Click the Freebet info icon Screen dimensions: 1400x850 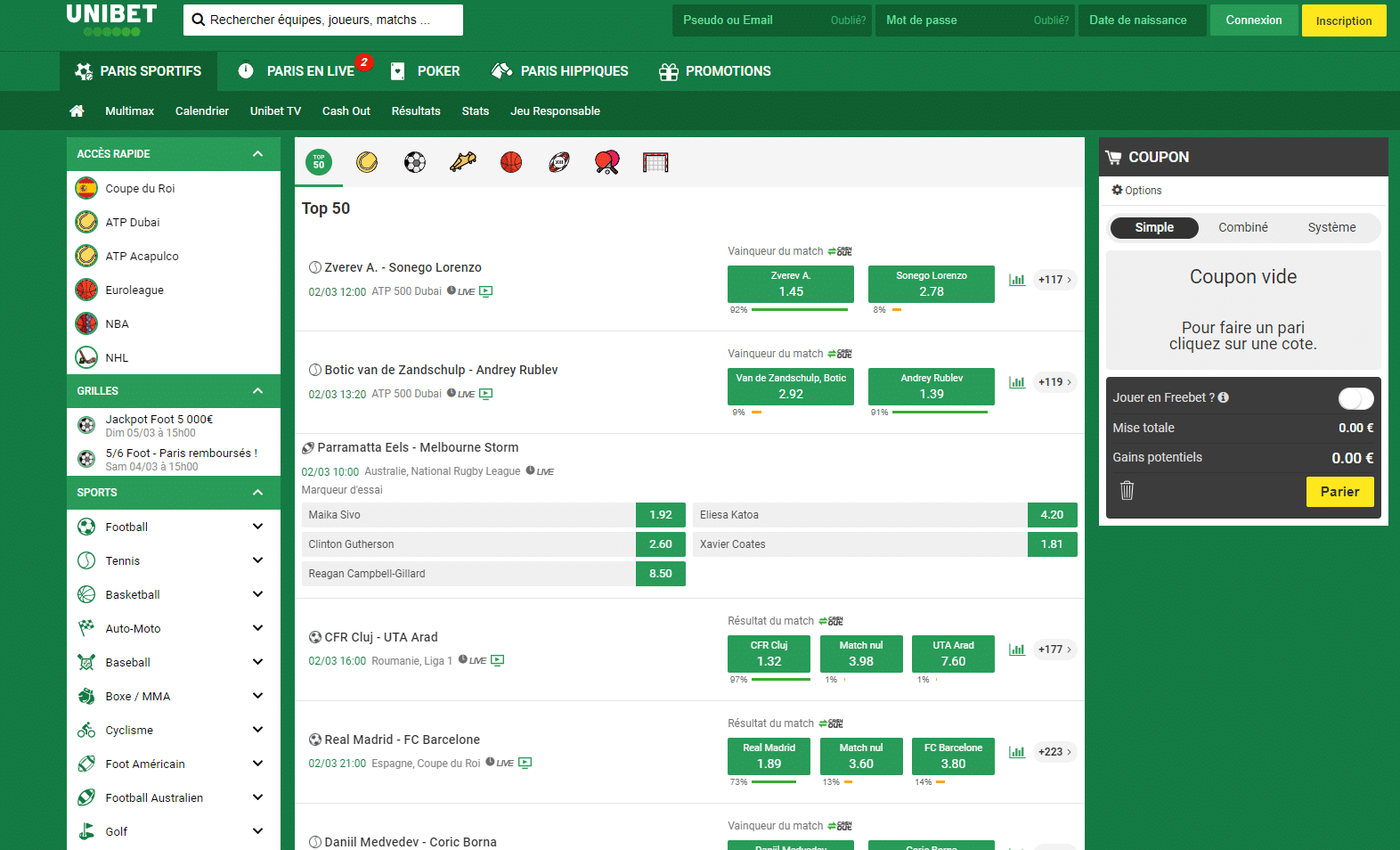(1224, 397)
